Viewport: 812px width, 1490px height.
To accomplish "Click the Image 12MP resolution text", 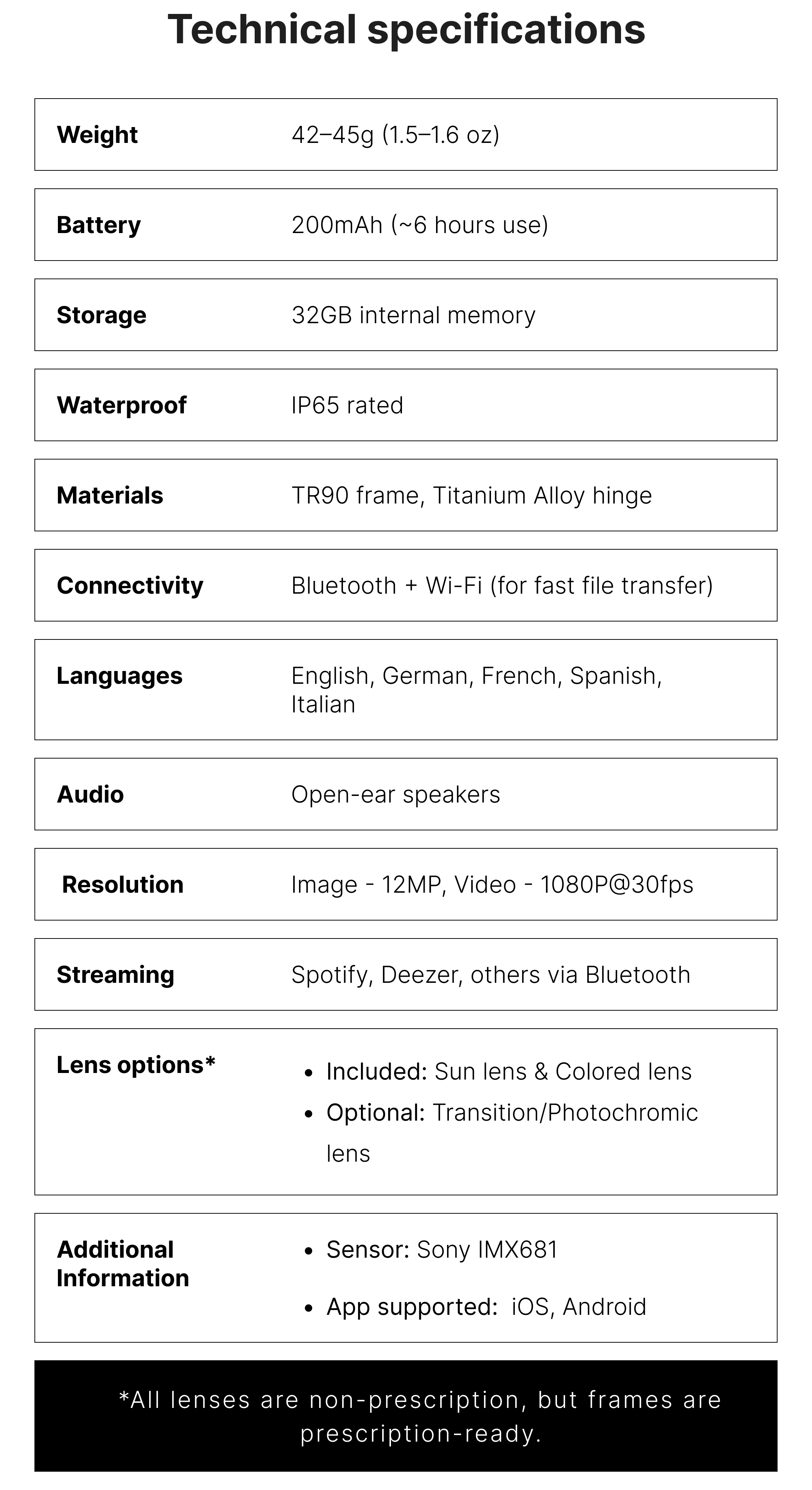I will tap(492, 885).
